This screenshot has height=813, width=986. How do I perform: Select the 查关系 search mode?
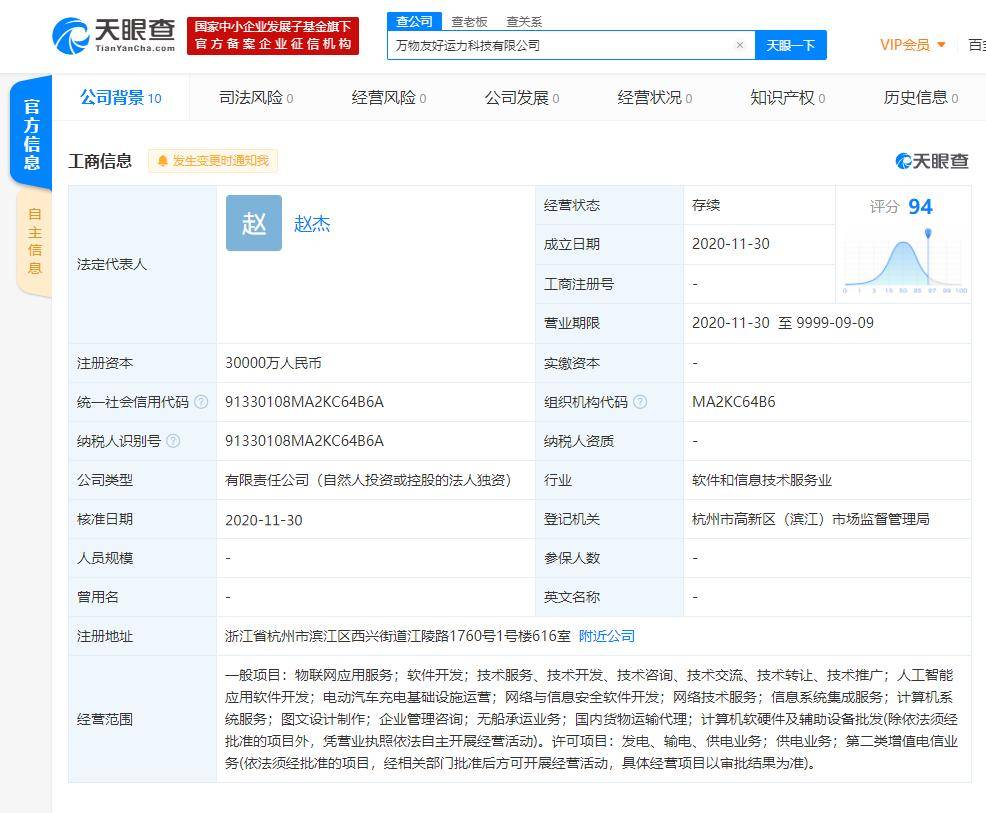[x=524, y=21]
